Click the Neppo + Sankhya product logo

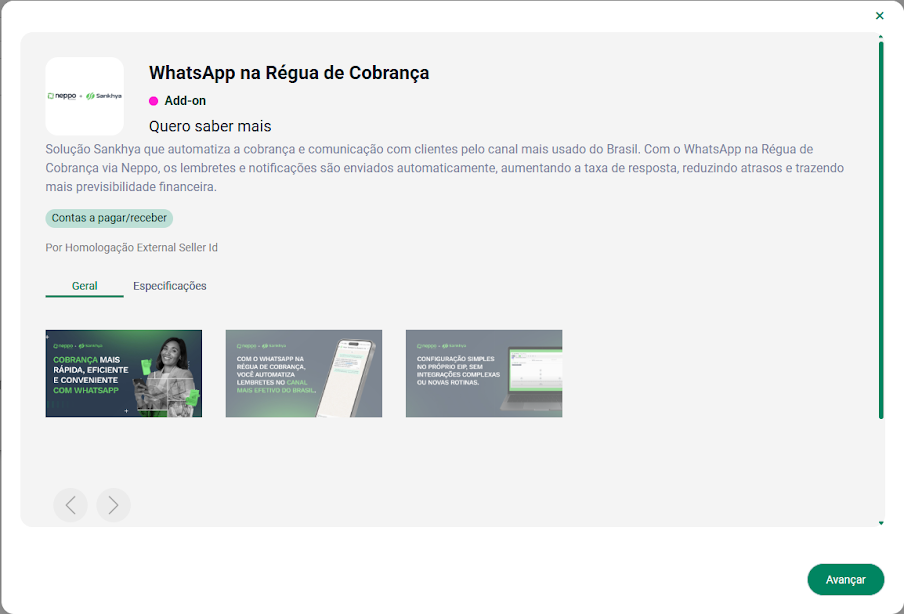tap(85, 96)
